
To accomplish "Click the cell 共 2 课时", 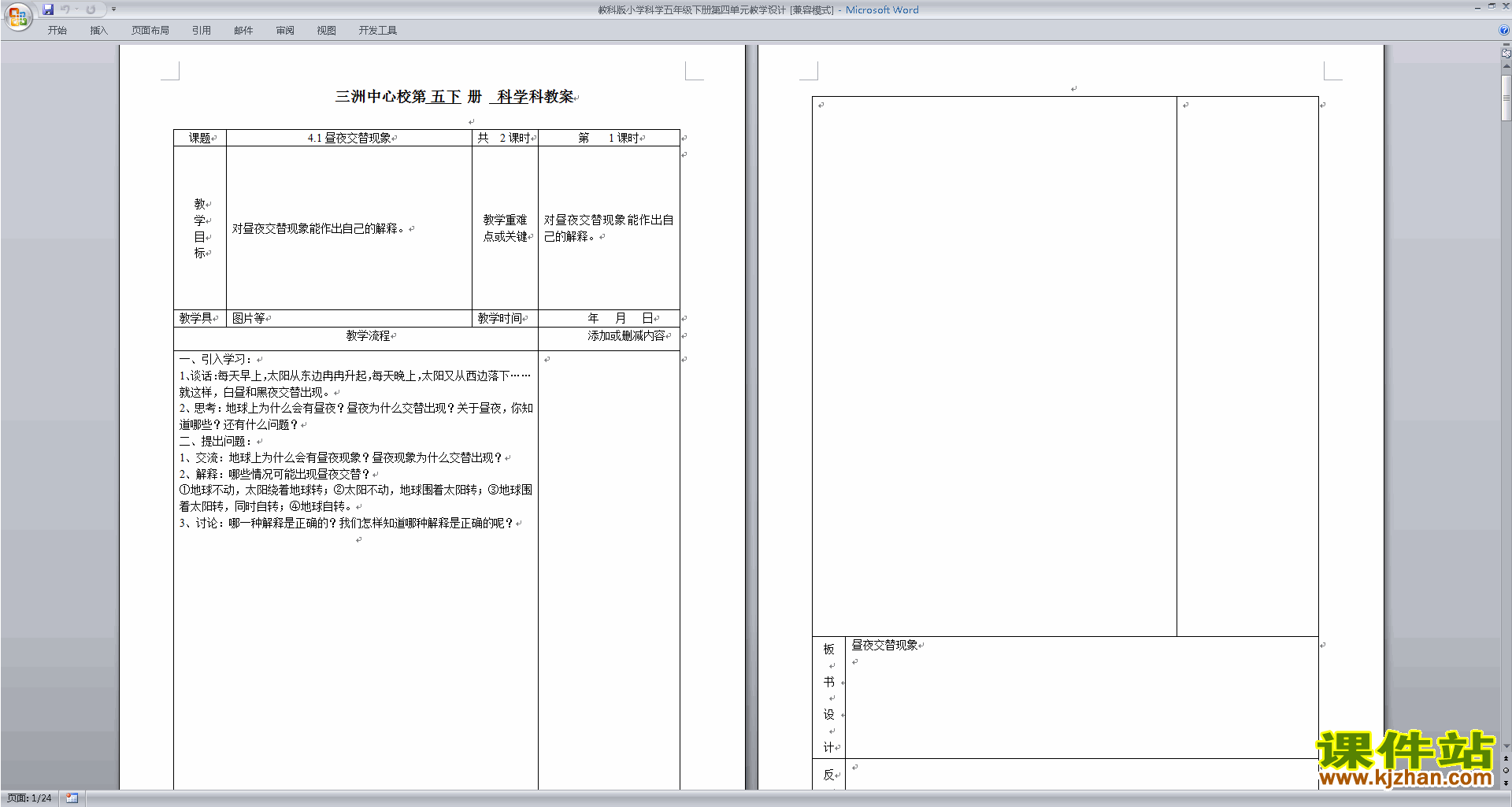I will click(505, 138).
